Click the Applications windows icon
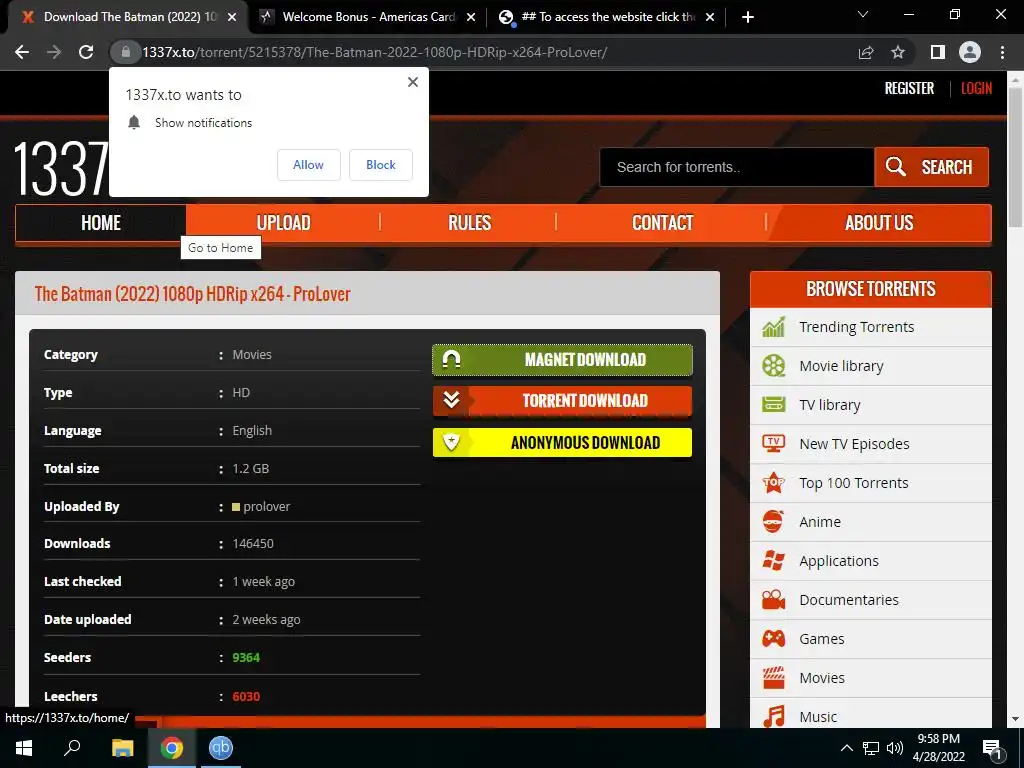Image resolution: width=1024 pixels, height=768 pixels. 774,561
